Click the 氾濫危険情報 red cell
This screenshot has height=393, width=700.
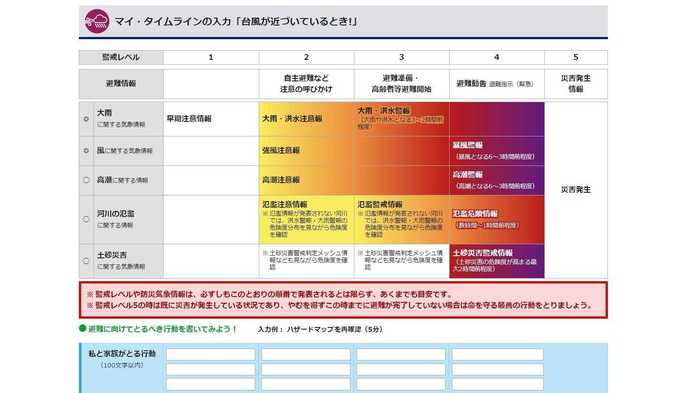[x=497, y=220]
